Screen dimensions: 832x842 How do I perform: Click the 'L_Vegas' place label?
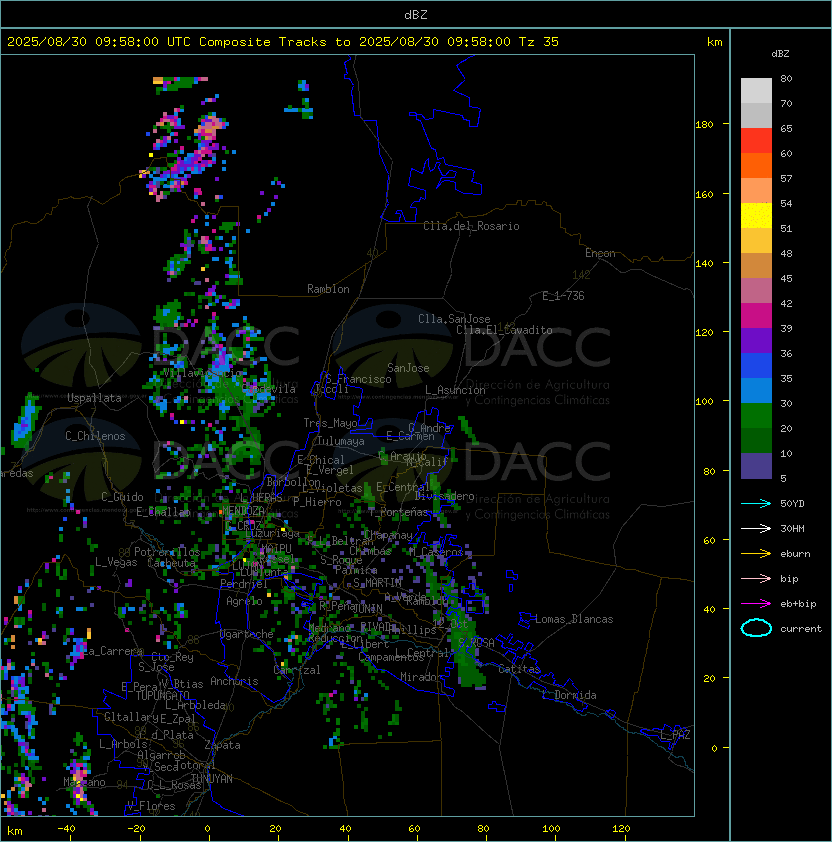[116, 562]
